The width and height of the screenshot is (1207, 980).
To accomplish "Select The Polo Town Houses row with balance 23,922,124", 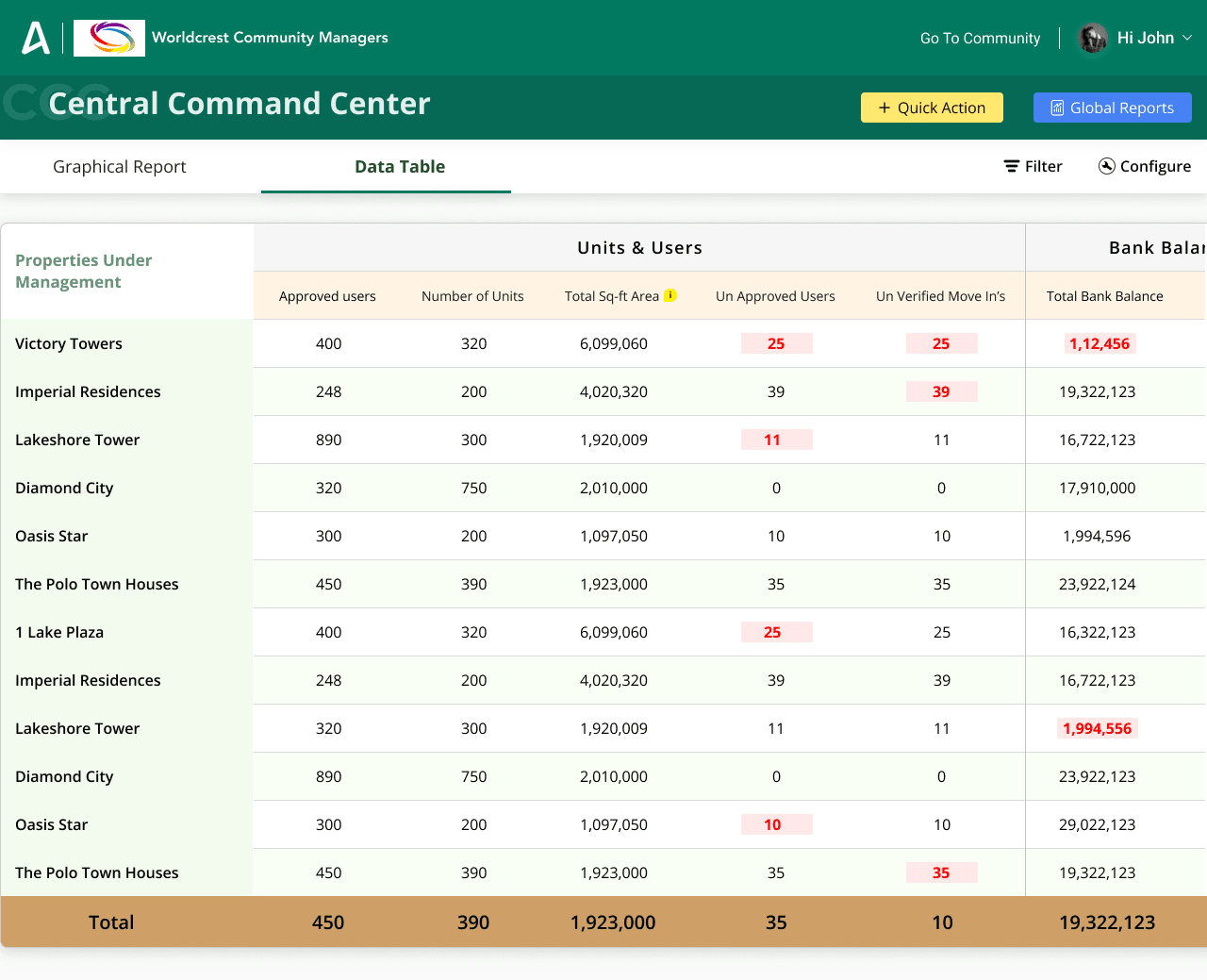I will [603, 584].
